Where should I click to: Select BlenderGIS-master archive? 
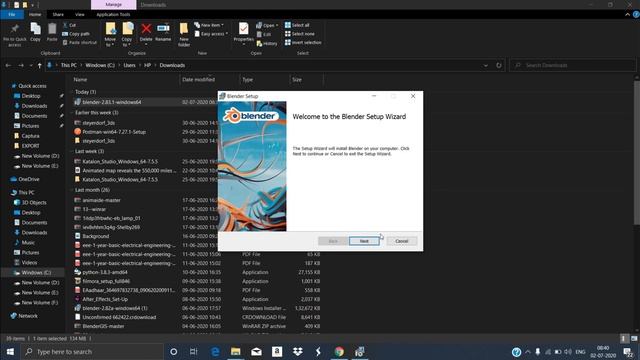[103, 326]
